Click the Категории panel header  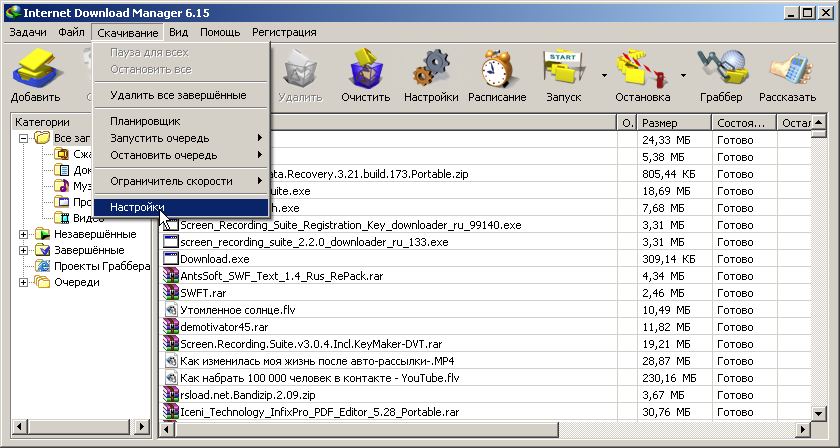[82, 122]
